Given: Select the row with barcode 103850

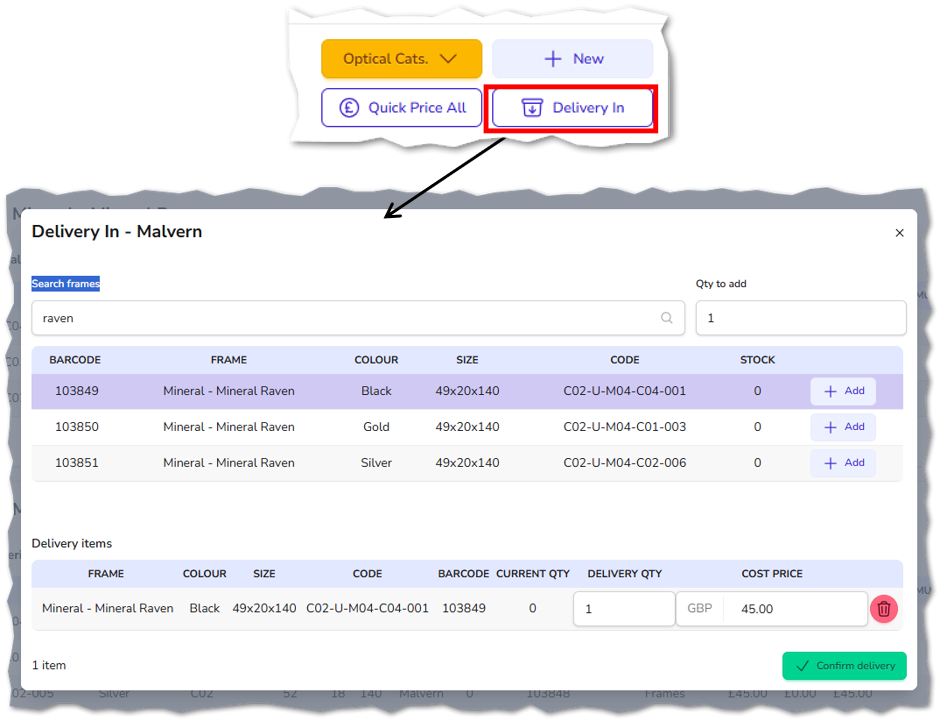Looking at the screenshot, I should pos(467,427).
